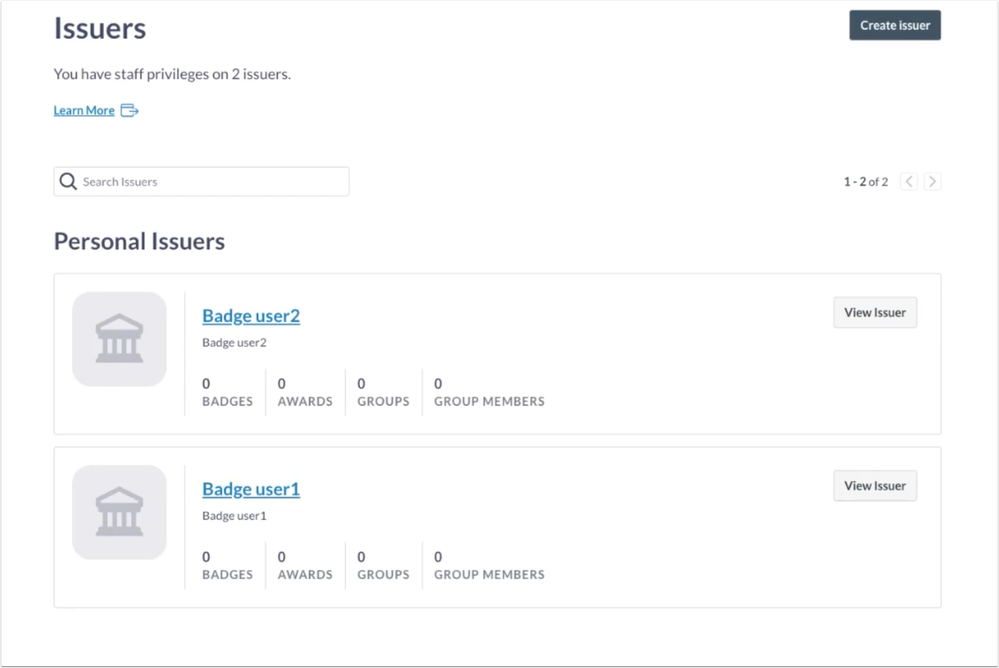Open the Create issuer button
999x668 pixels.
[894, 25]
